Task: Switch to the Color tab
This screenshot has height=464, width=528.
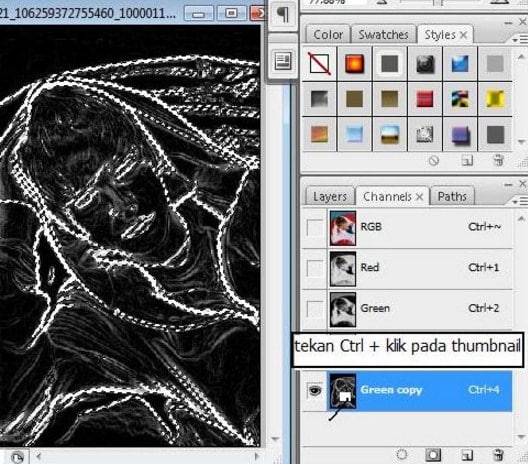Action: point(328,35)
